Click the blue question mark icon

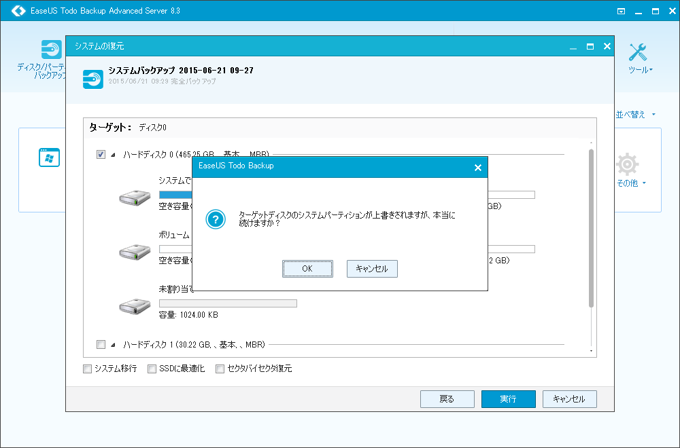(x=216, y=219)
